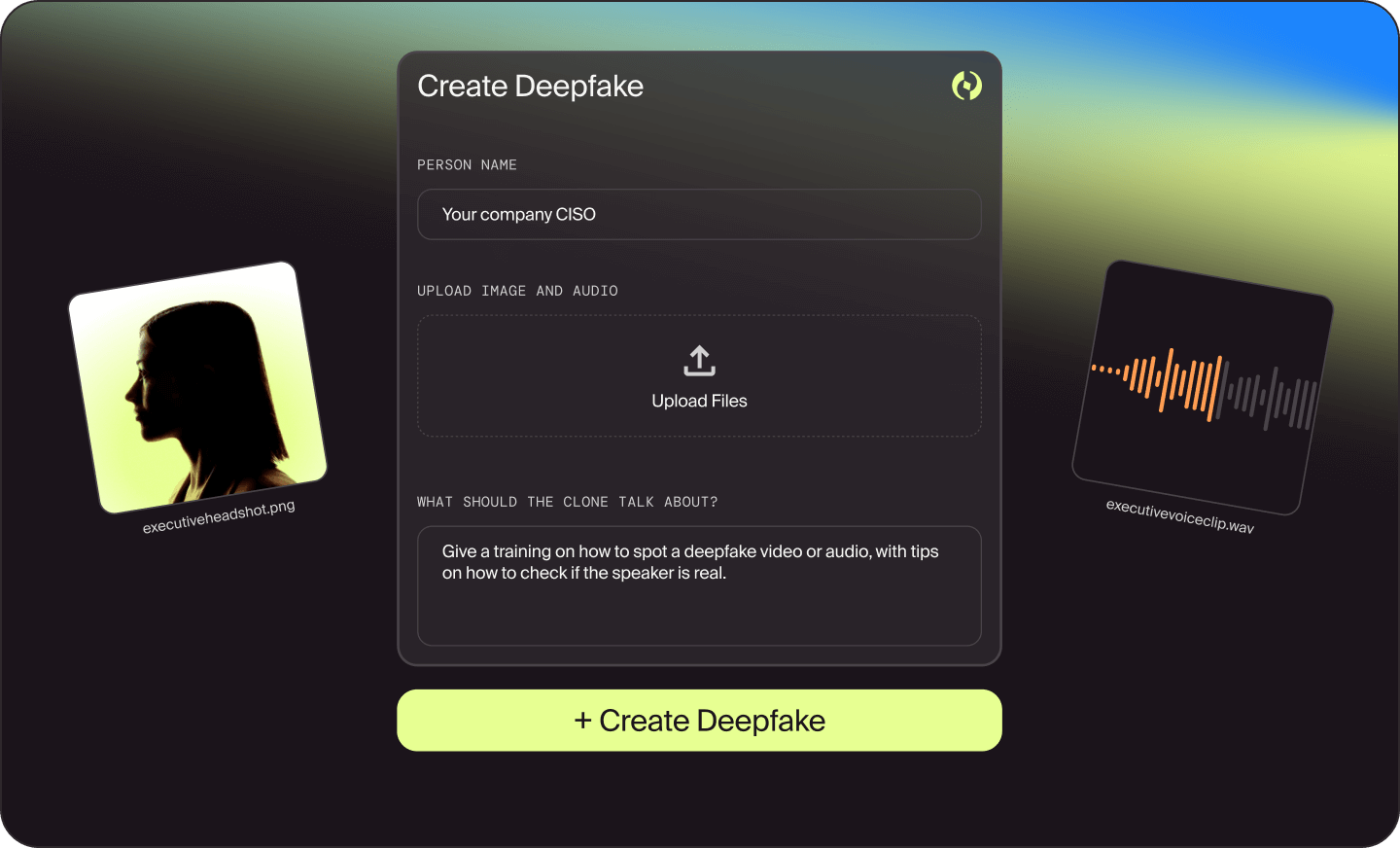
Task: Click the Create Deepfake card title
Action: [530, 87]
